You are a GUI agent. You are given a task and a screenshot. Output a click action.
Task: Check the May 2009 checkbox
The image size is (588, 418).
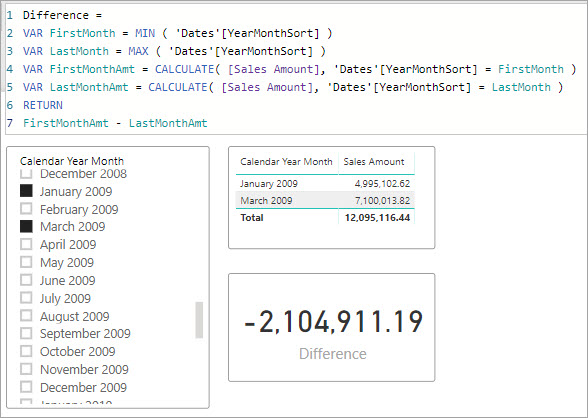pyautogui.click(x=26, y=262)
